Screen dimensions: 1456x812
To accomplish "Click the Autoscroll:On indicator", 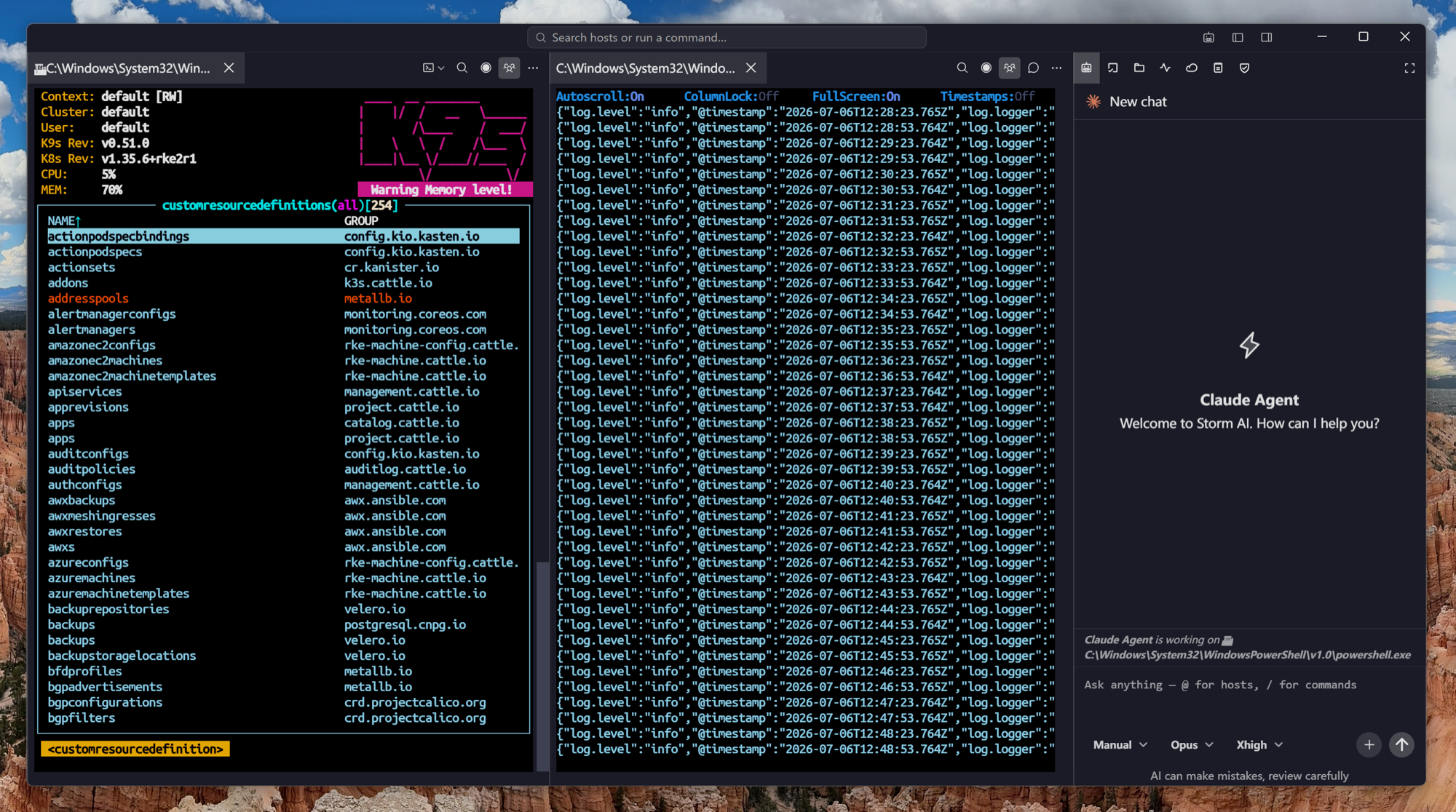I will point(600,96).
